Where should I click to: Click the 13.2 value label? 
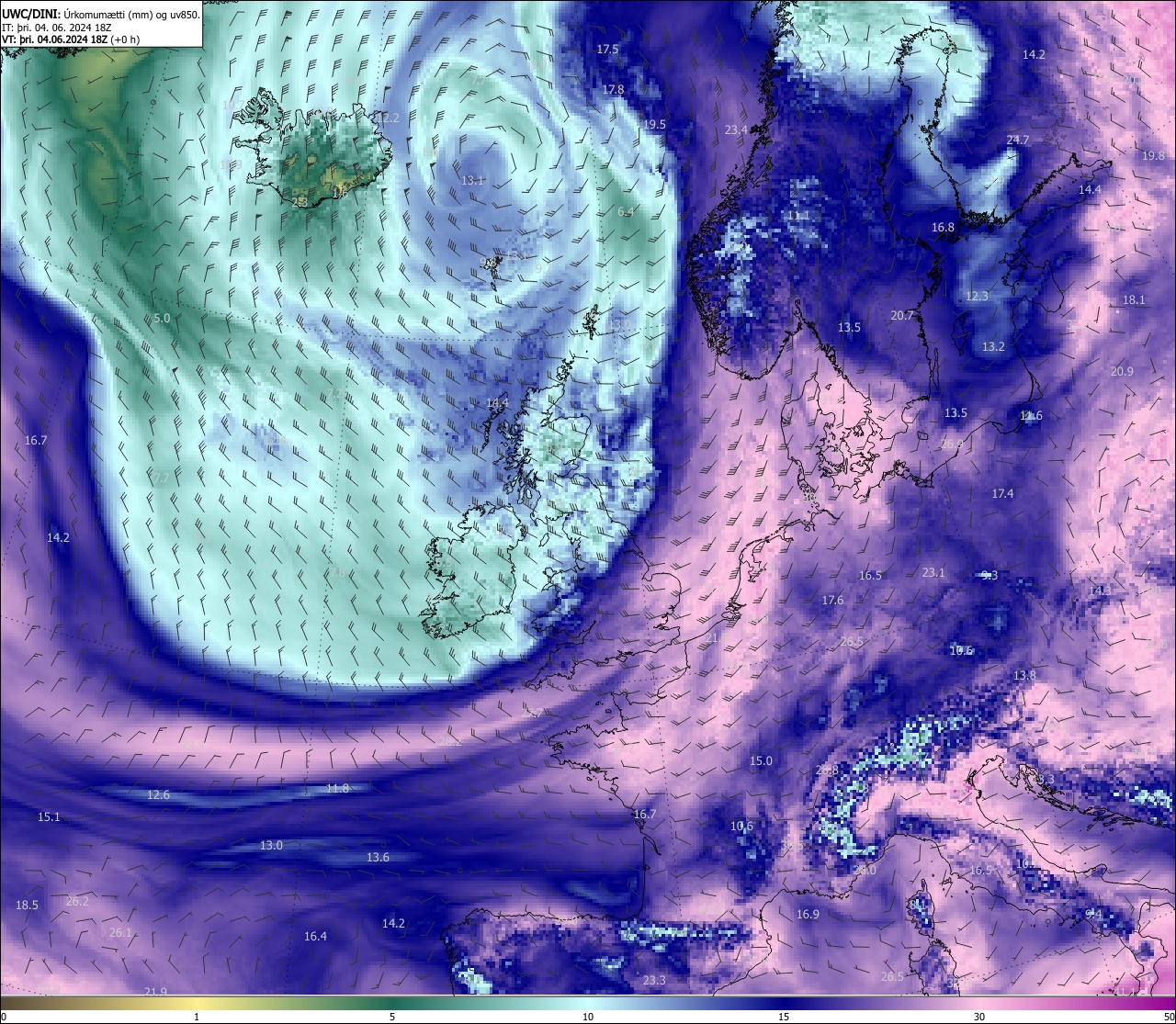coord(993,347)
